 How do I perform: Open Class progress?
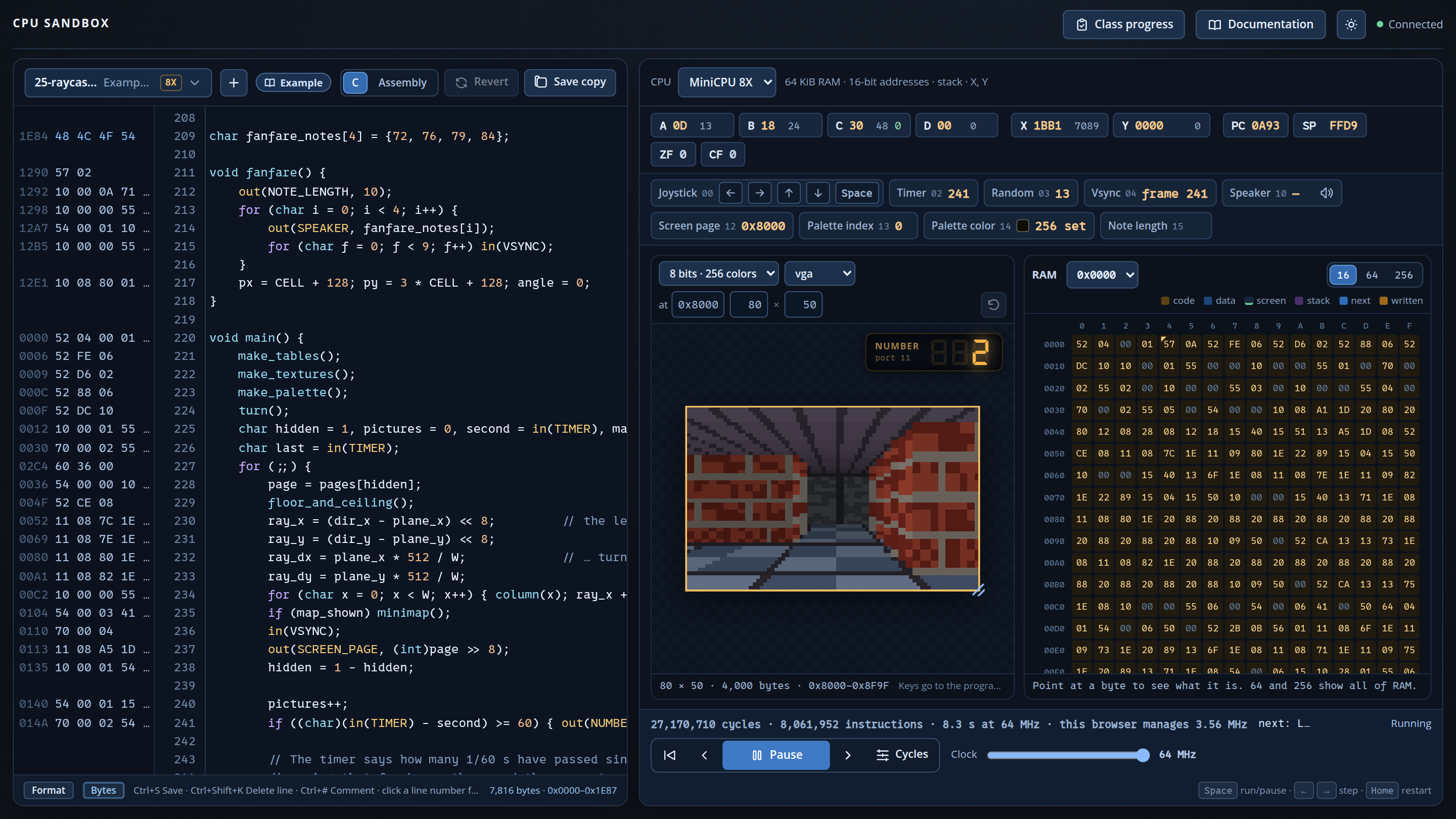[x=1123, y=24]
